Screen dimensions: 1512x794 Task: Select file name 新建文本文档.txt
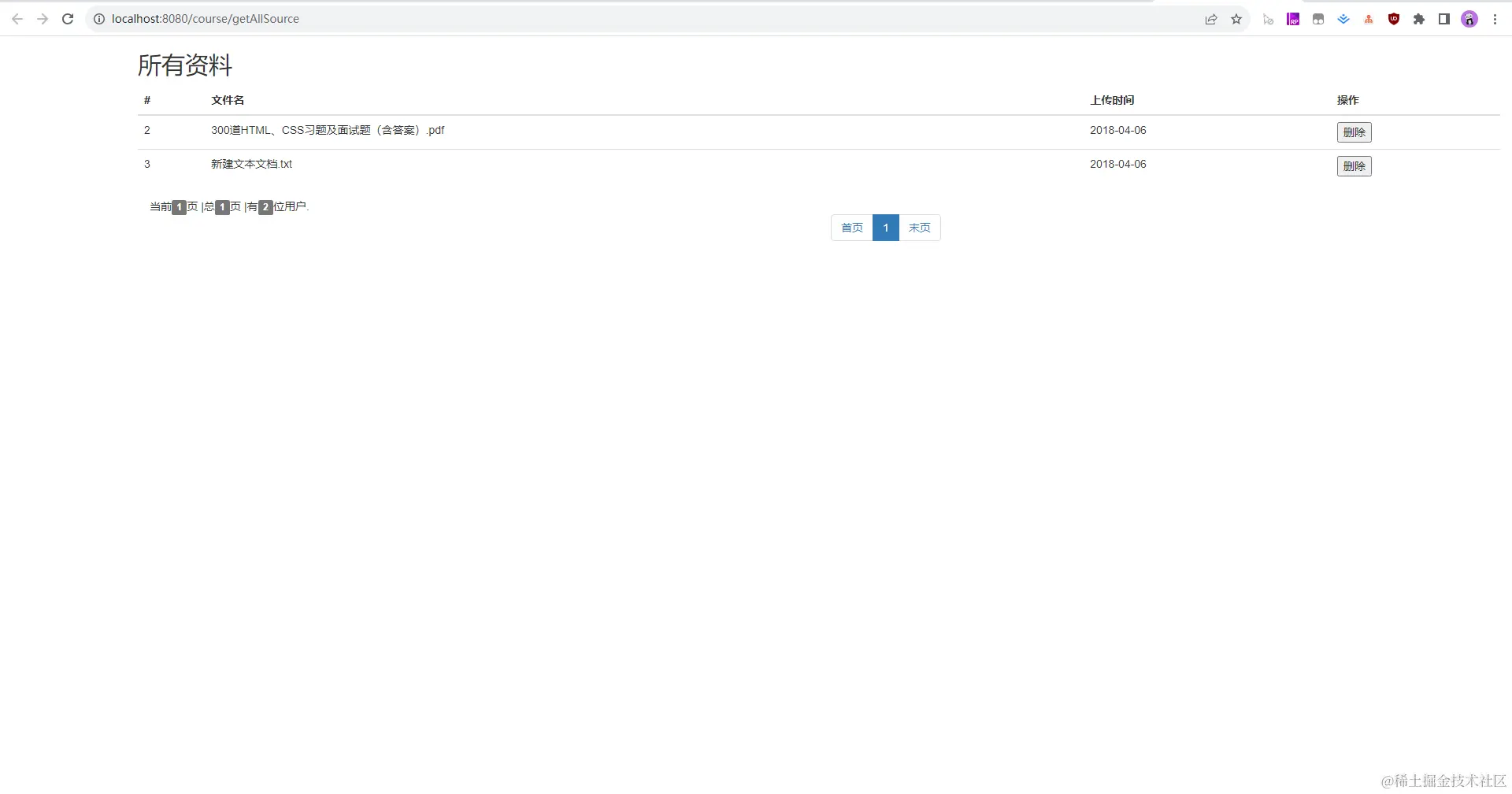(x=251, y=164)
